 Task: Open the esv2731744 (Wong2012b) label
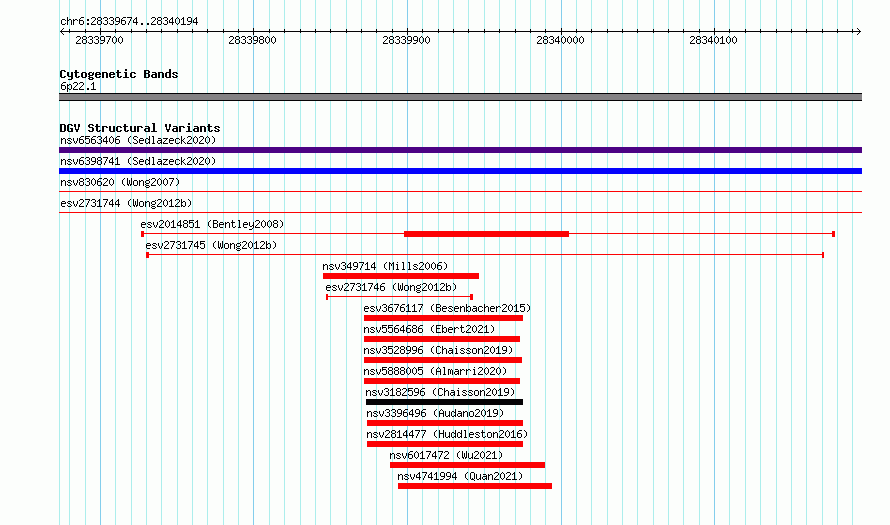pos(126,203)
